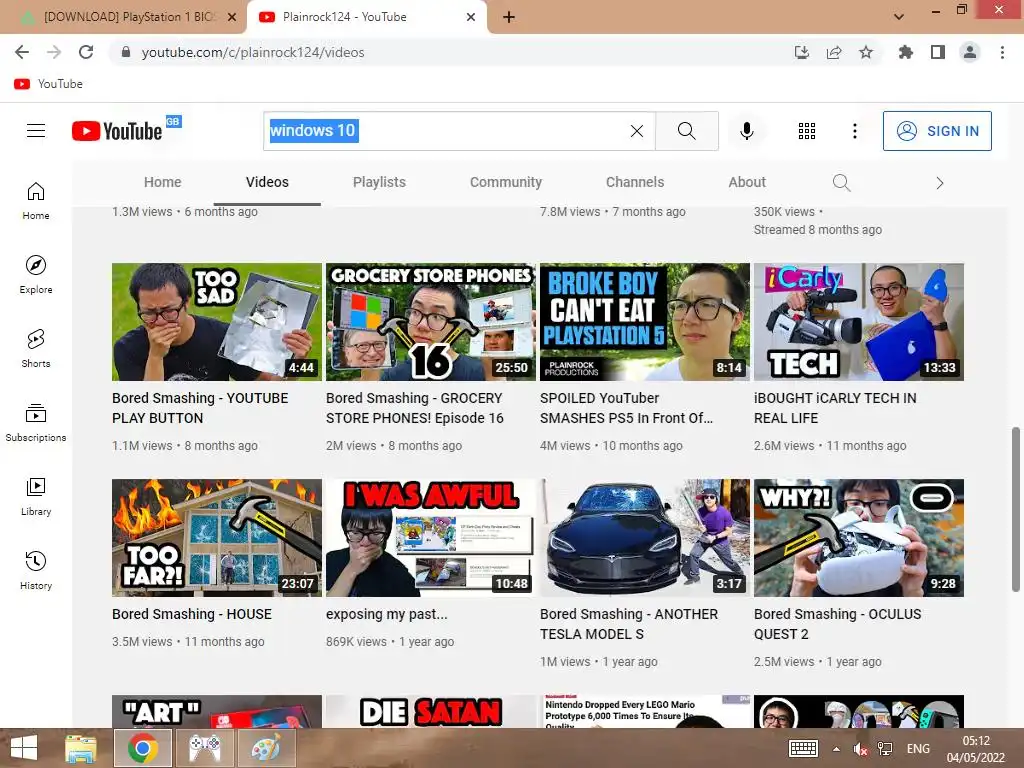The height and width of the screenshot is (768, 1024).
Task: Click the channel search magnifier icon
Action: (841, 183)
